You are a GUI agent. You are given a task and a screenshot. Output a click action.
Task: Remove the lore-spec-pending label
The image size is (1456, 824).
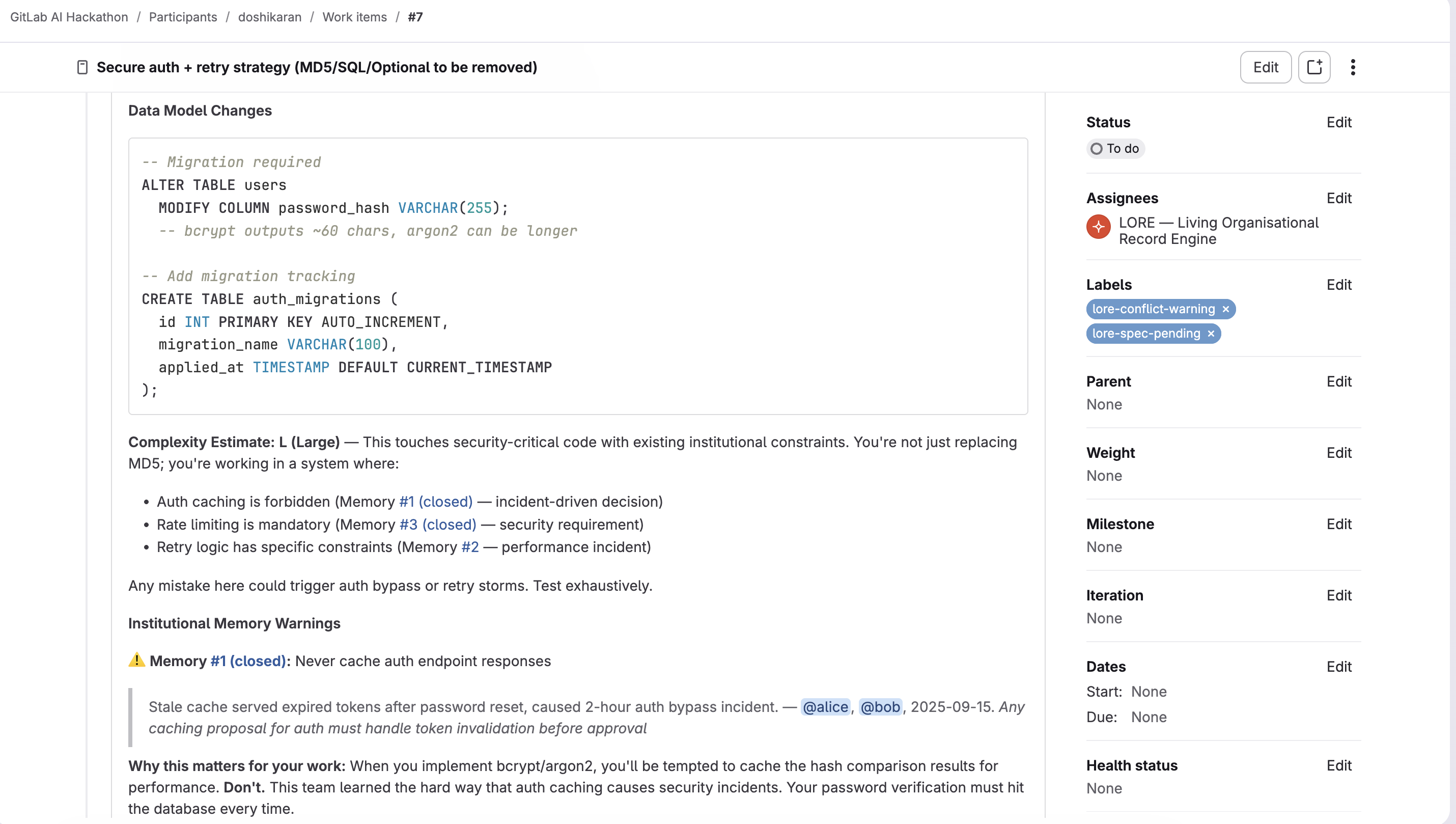tap(1211, 334)
